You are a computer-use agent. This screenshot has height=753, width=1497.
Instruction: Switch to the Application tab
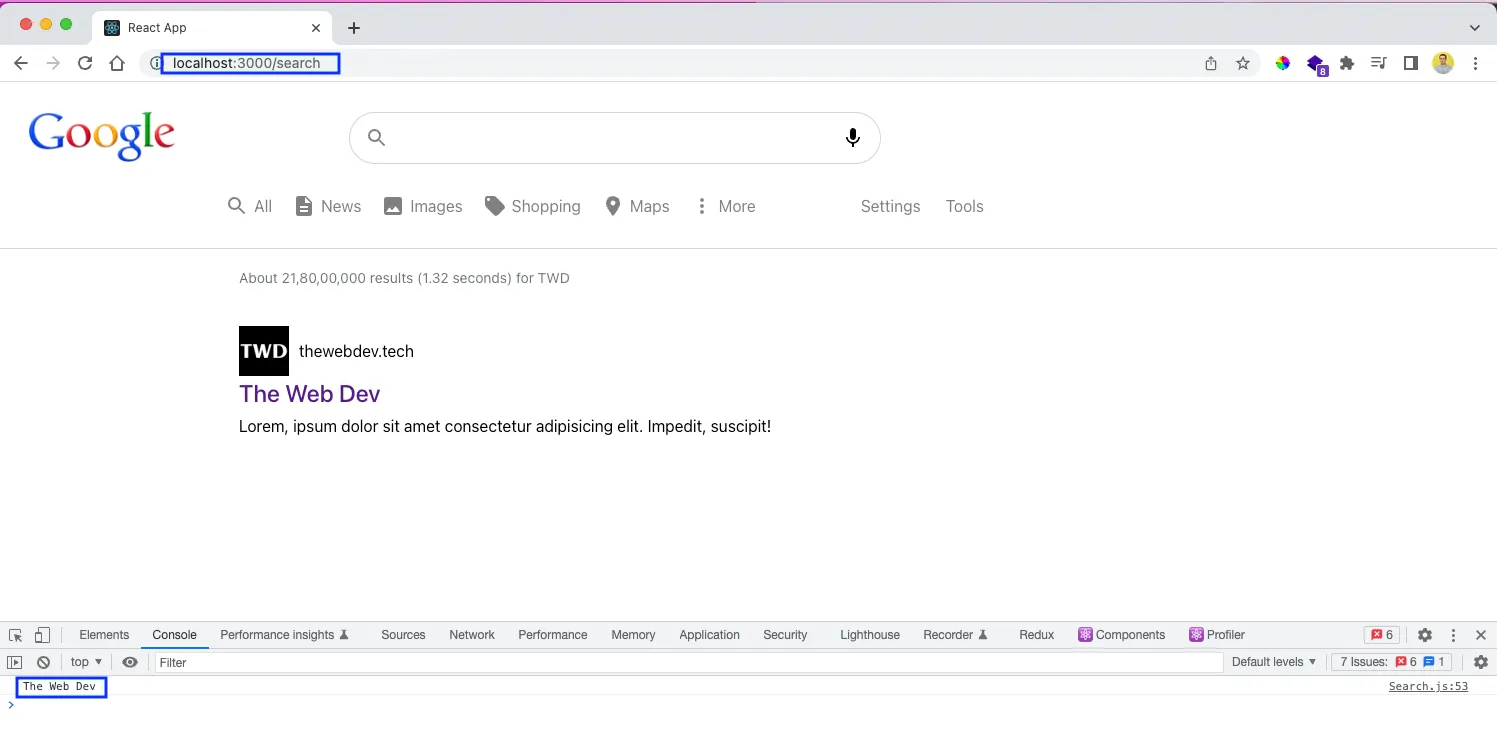709,635
